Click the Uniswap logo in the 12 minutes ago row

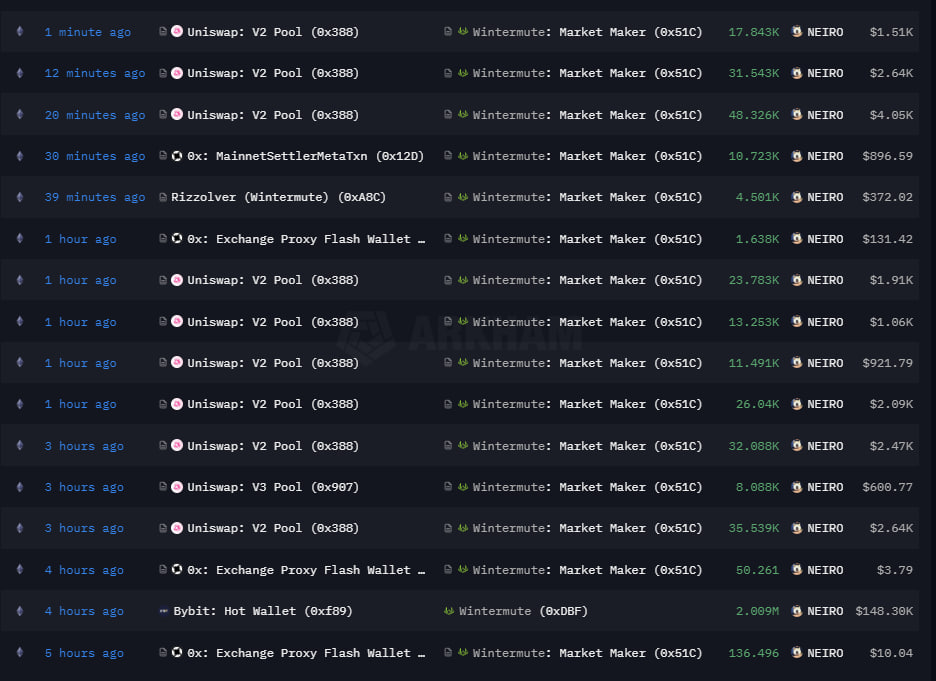click(177, 73)
